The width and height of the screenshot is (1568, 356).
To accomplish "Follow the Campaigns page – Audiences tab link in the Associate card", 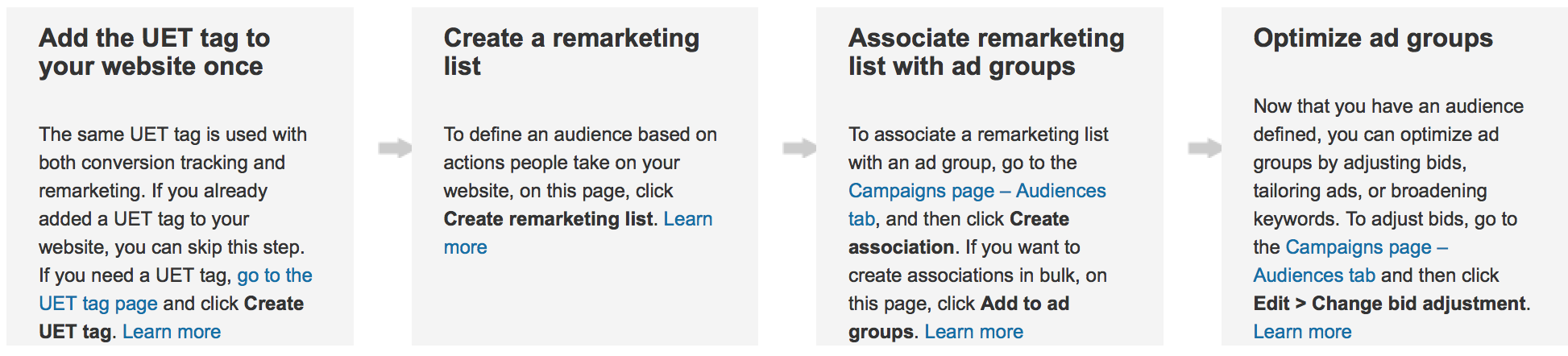I will click(977, 191).
